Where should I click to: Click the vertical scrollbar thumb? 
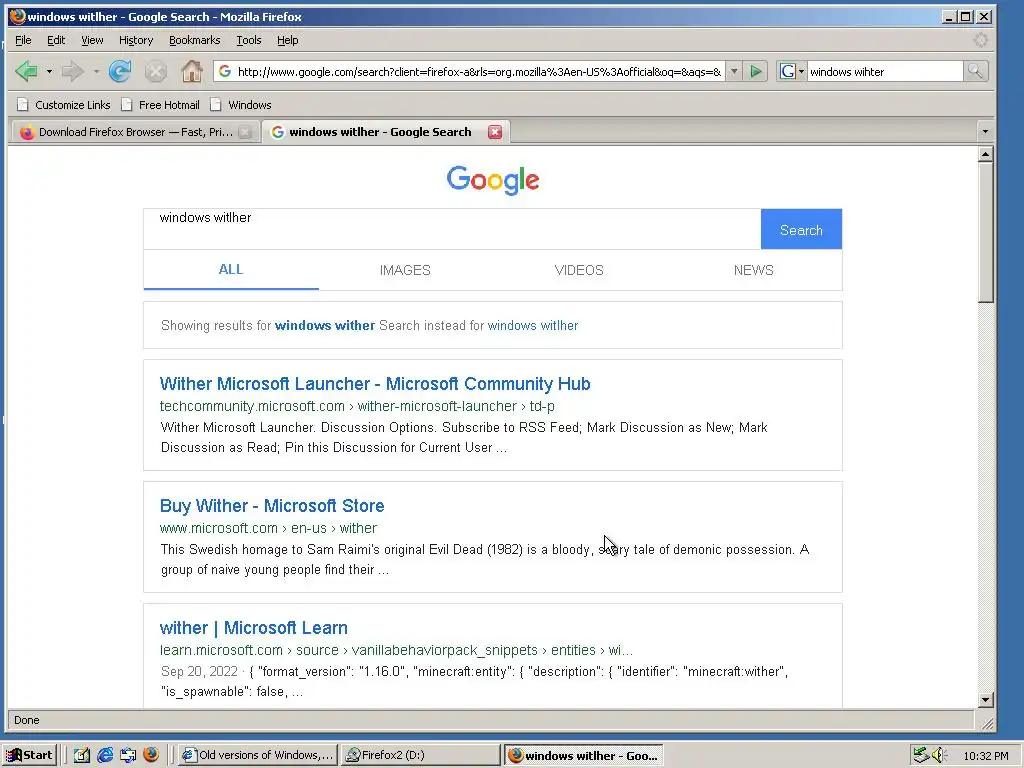pyautogui.click(x=986, y=232)
